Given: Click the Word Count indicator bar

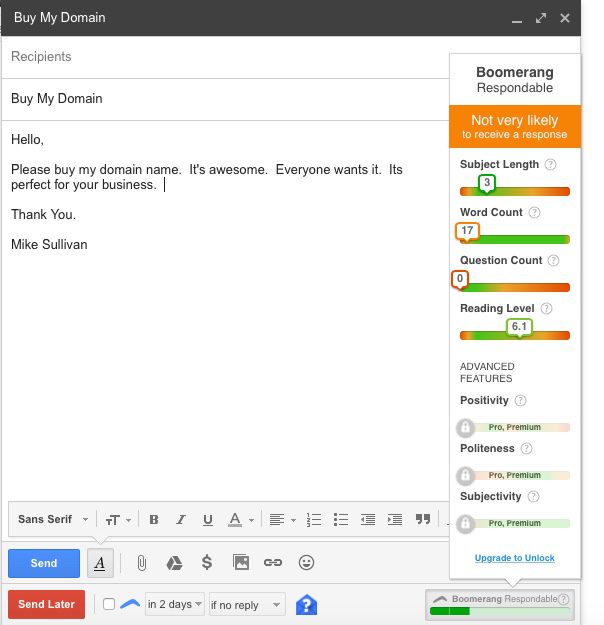Looking at the screenshot, I should (515, 239).
